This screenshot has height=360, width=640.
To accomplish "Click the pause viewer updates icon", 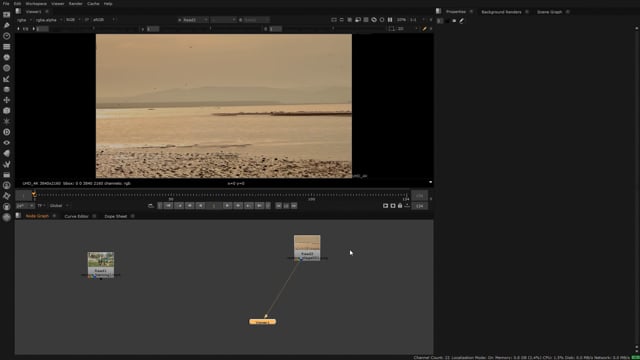I will (390, 20).
